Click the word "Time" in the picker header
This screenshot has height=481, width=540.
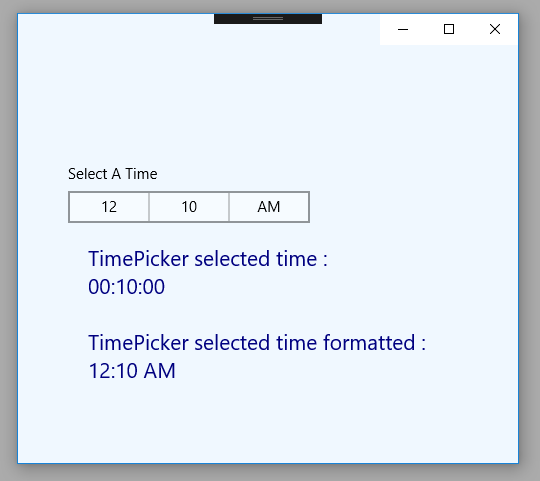point(141,174)
